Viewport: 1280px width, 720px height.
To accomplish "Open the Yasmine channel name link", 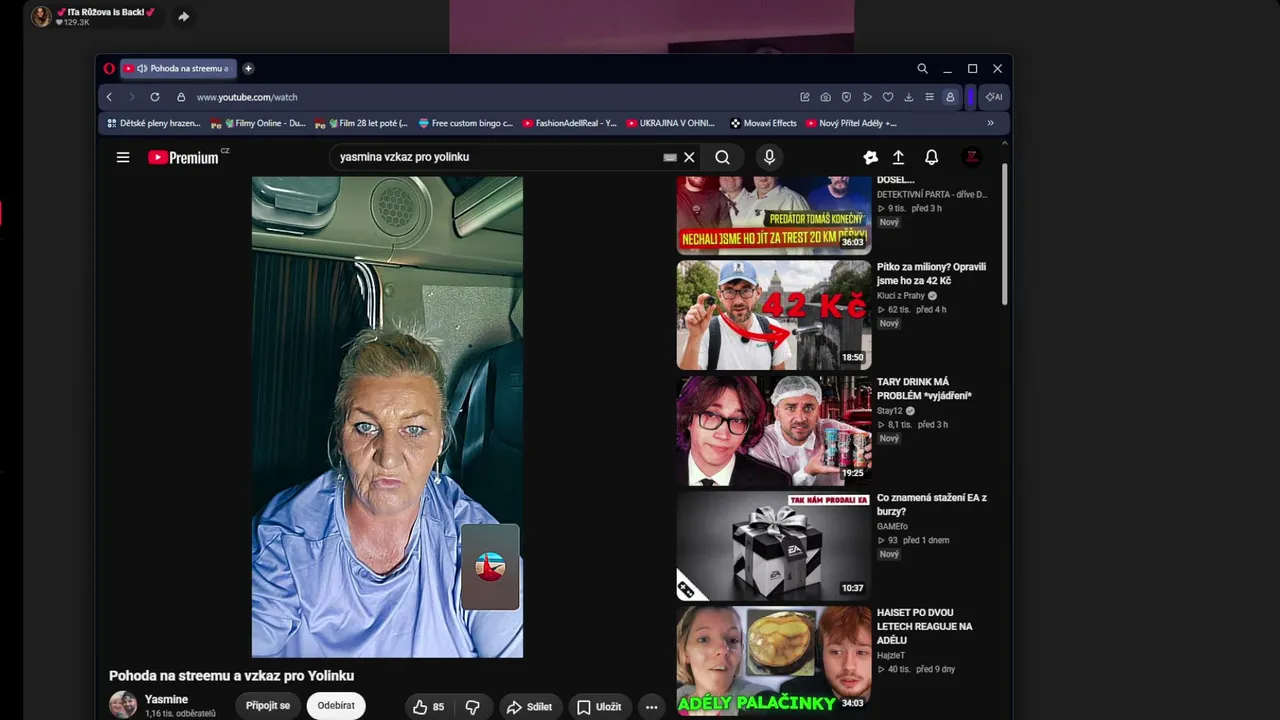I will click(166, 699).
